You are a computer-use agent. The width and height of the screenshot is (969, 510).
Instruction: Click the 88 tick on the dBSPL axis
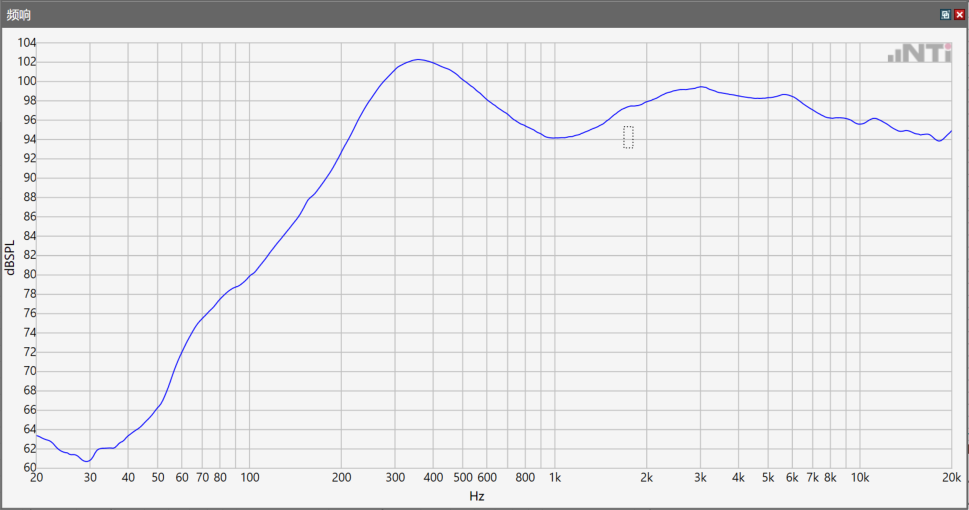(x=30, y=197)
